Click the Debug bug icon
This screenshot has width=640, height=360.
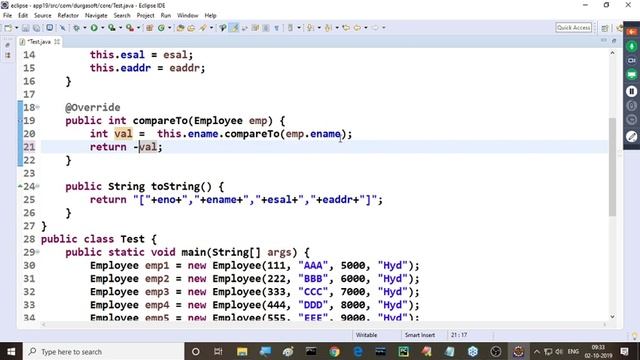[x=76, y=28]
